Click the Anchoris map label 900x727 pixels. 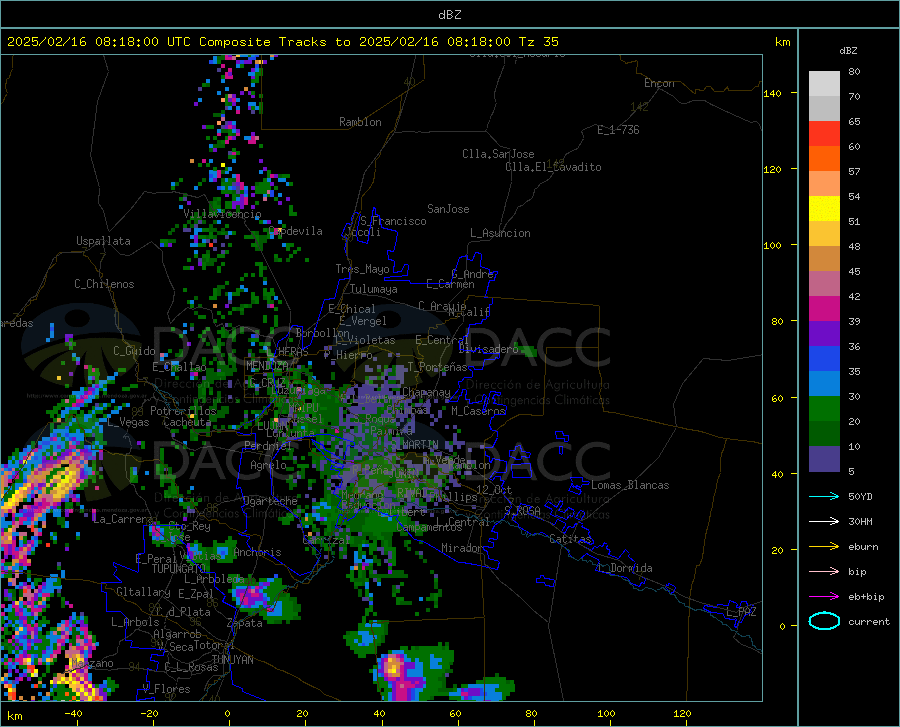pos(257,553)
